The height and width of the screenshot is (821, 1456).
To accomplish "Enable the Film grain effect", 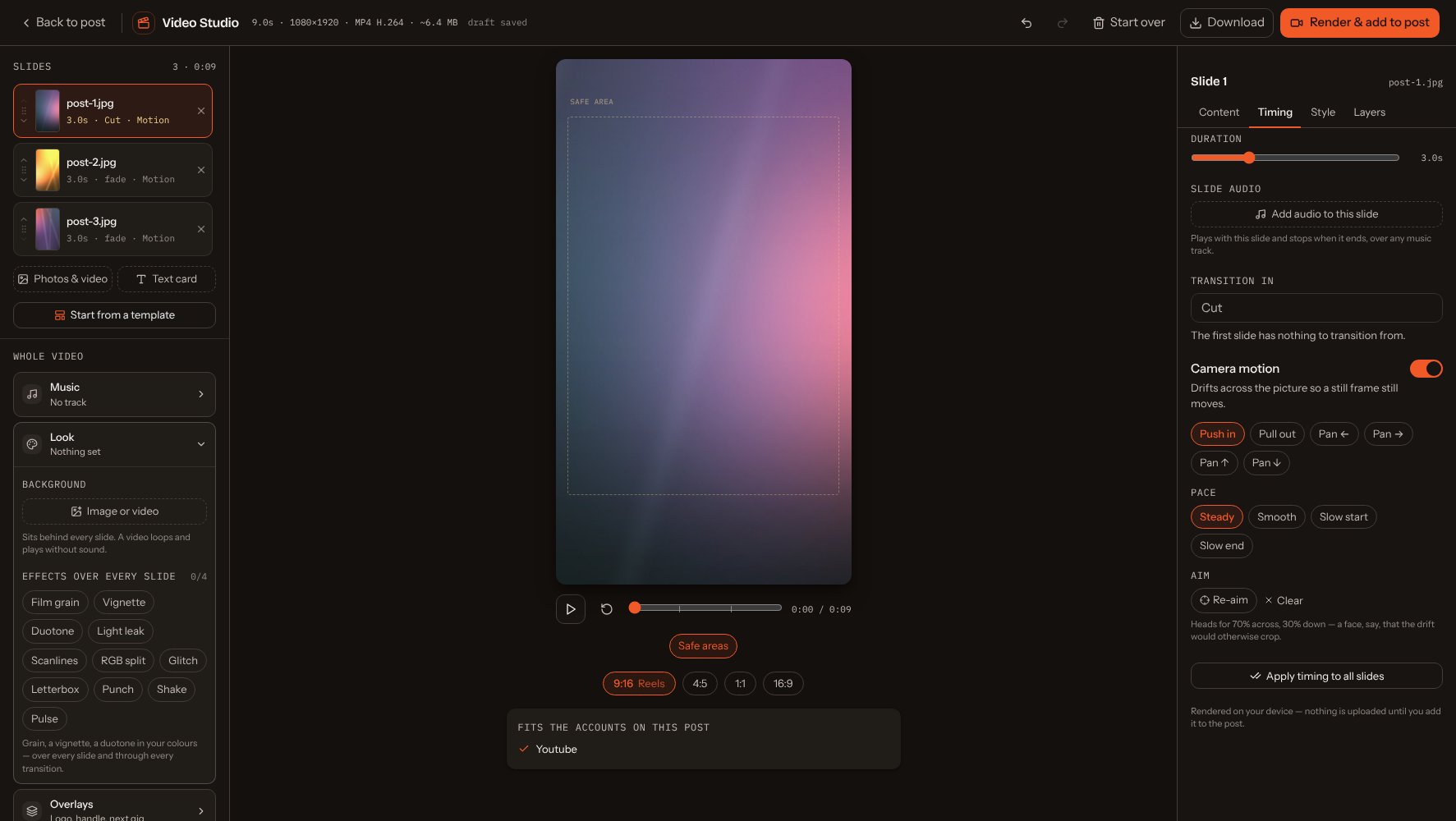I will click(x=55, y=603).
